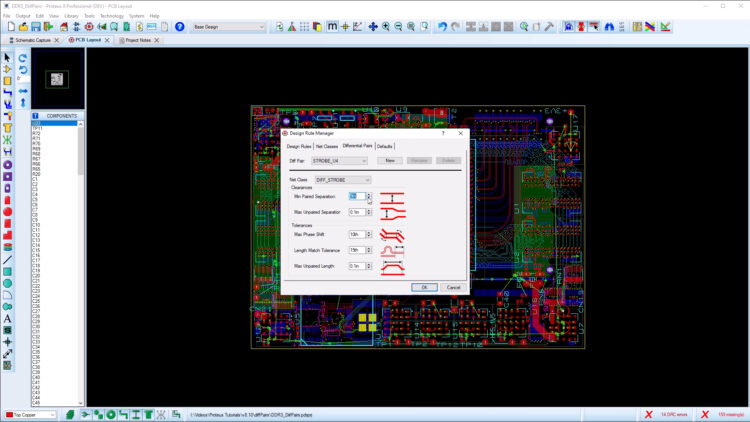Select the text 'A' tool in sidebar

pyautogui.click(x=8, y=319)
